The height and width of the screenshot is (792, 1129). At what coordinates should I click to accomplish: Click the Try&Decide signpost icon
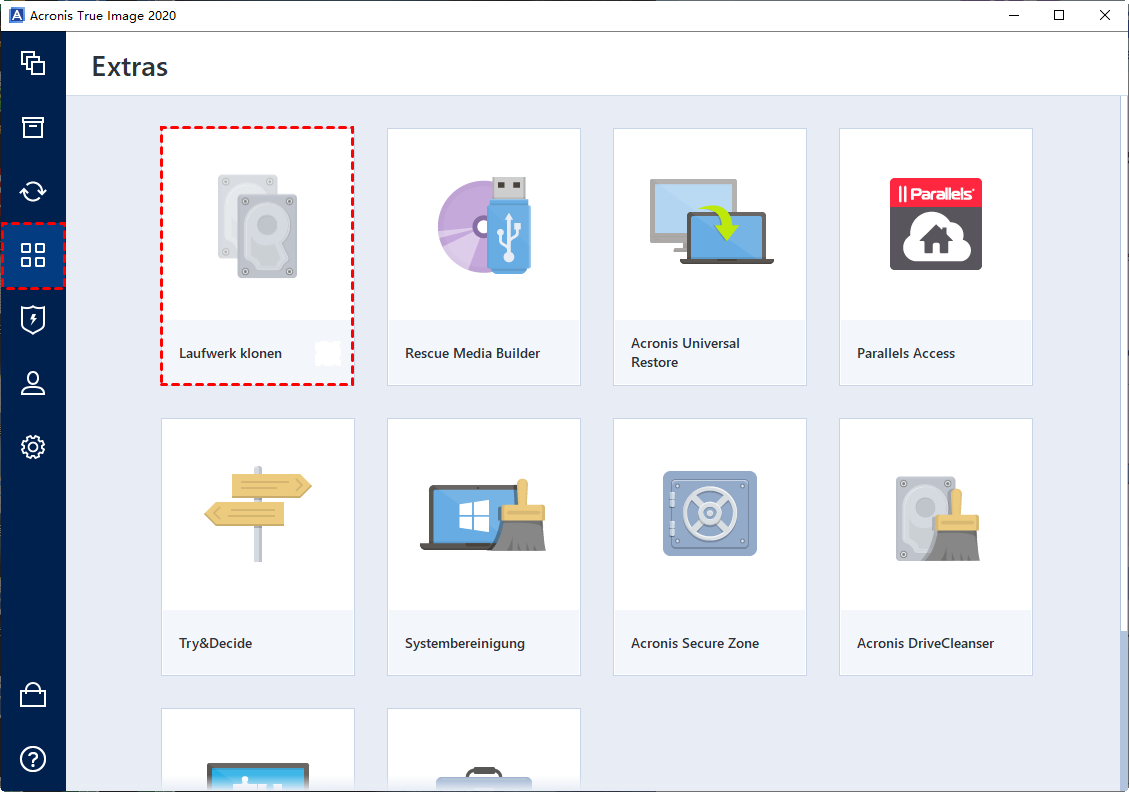point(258,514)
